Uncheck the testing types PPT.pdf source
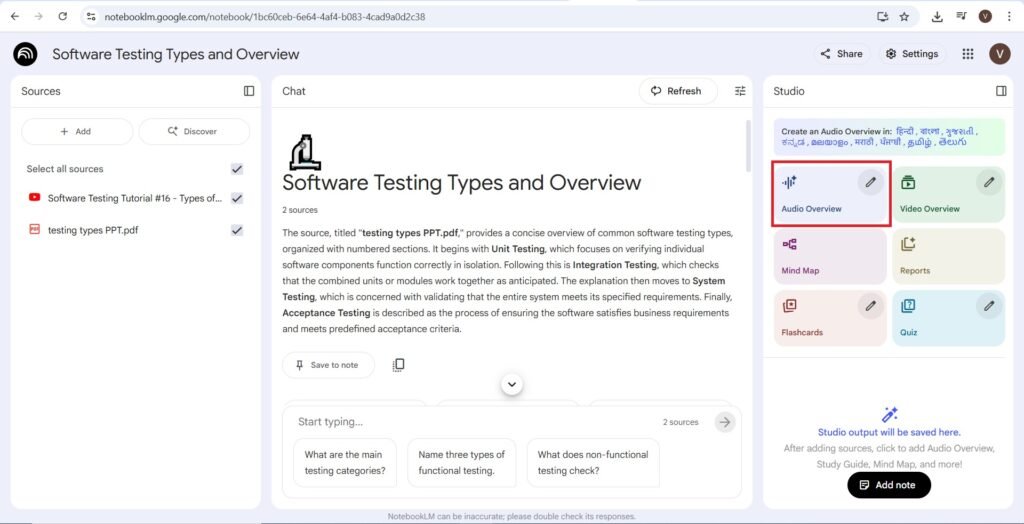Viewport: 1024px width, 524px height. tap(237, 230)
